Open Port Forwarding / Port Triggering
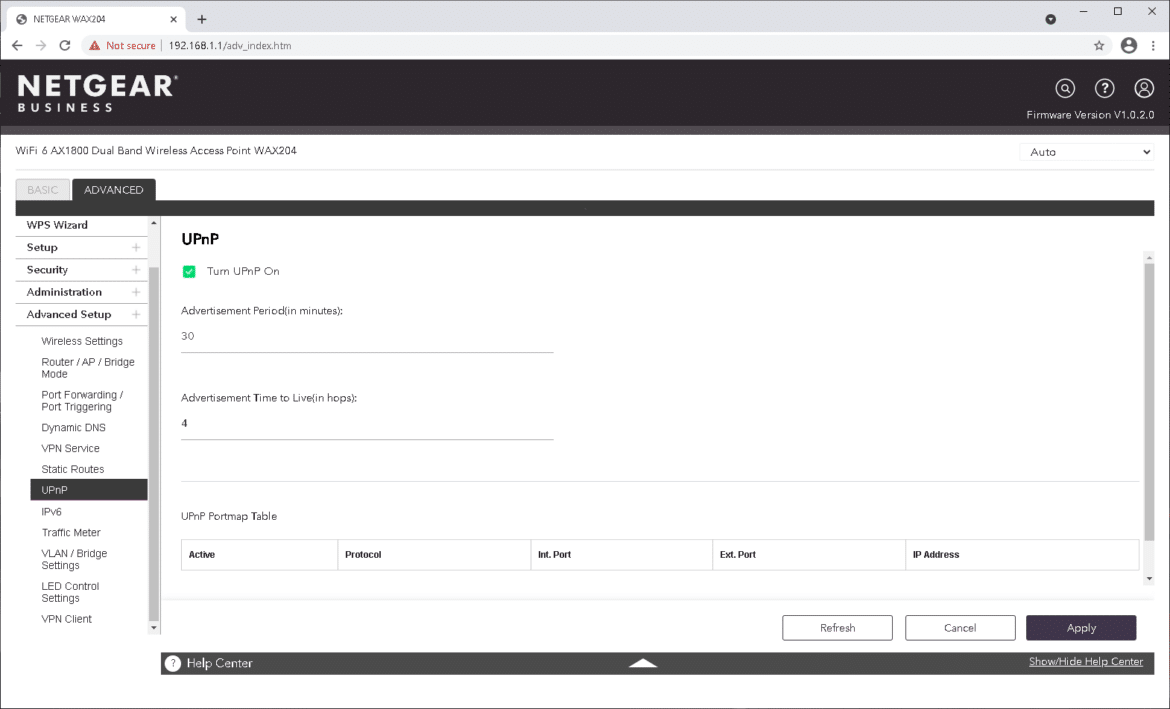 (82, 401)
